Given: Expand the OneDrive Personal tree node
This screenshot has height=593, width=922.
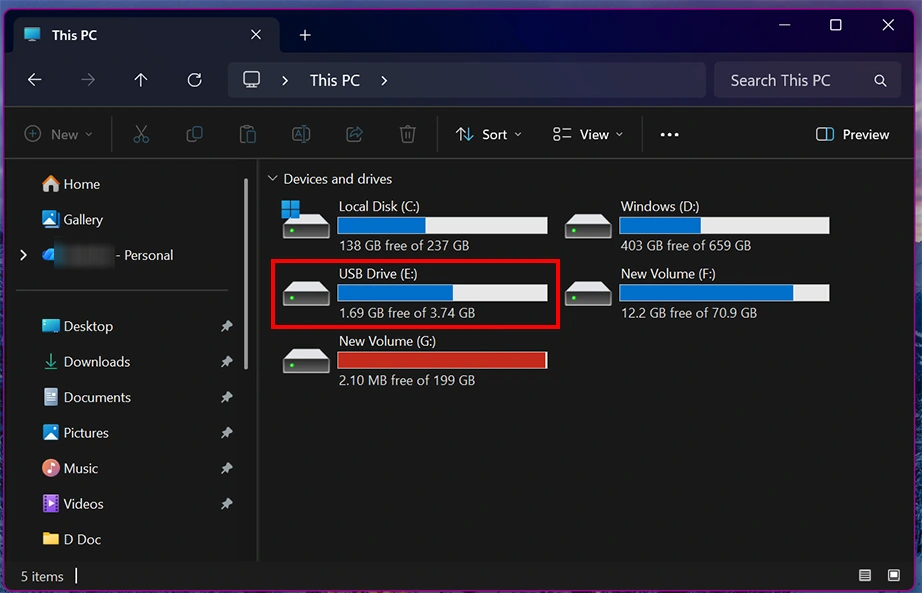Looking at the screenshot, I should 24,255.
